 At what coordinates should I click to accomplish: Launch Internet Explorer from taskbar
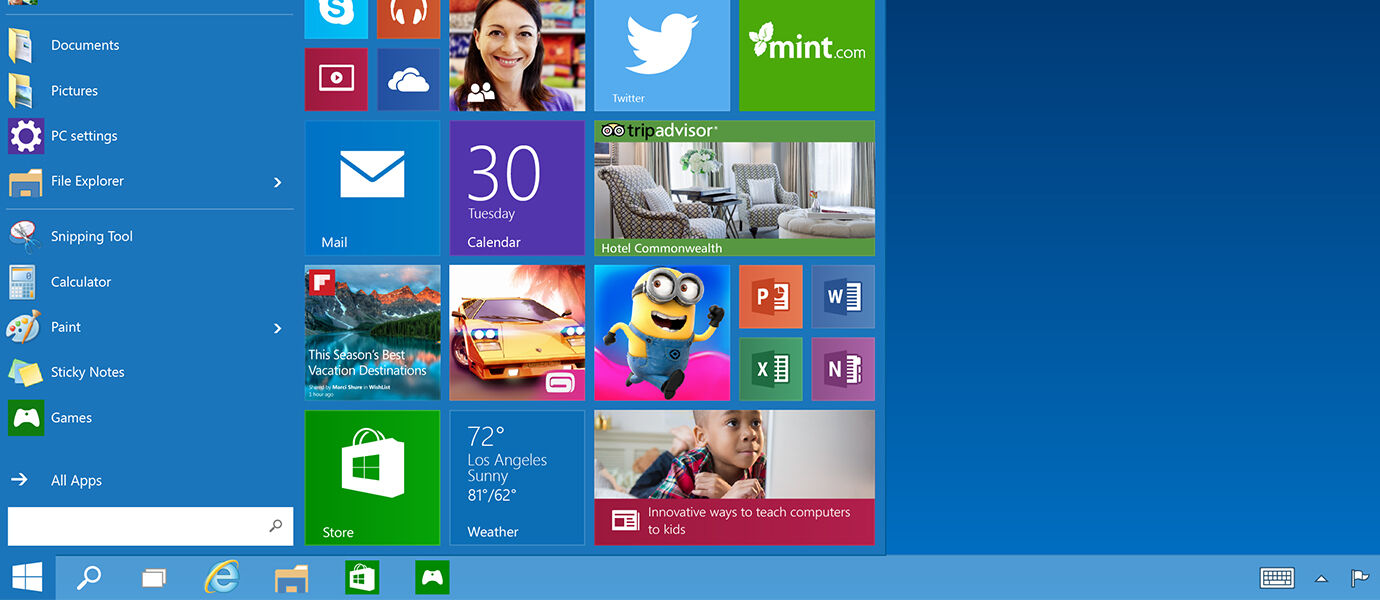[x=221, y=577]
